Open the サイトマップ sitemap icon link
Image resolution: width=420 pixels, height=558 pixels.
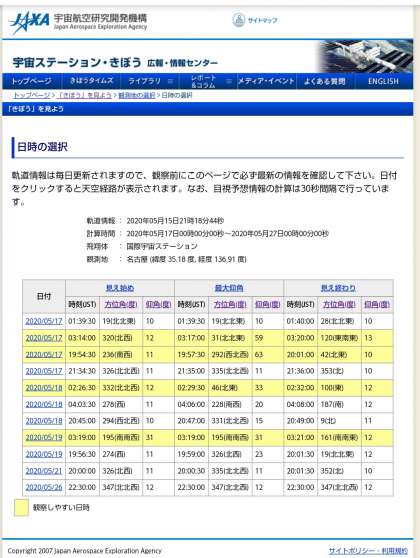(x=255, y=20)
